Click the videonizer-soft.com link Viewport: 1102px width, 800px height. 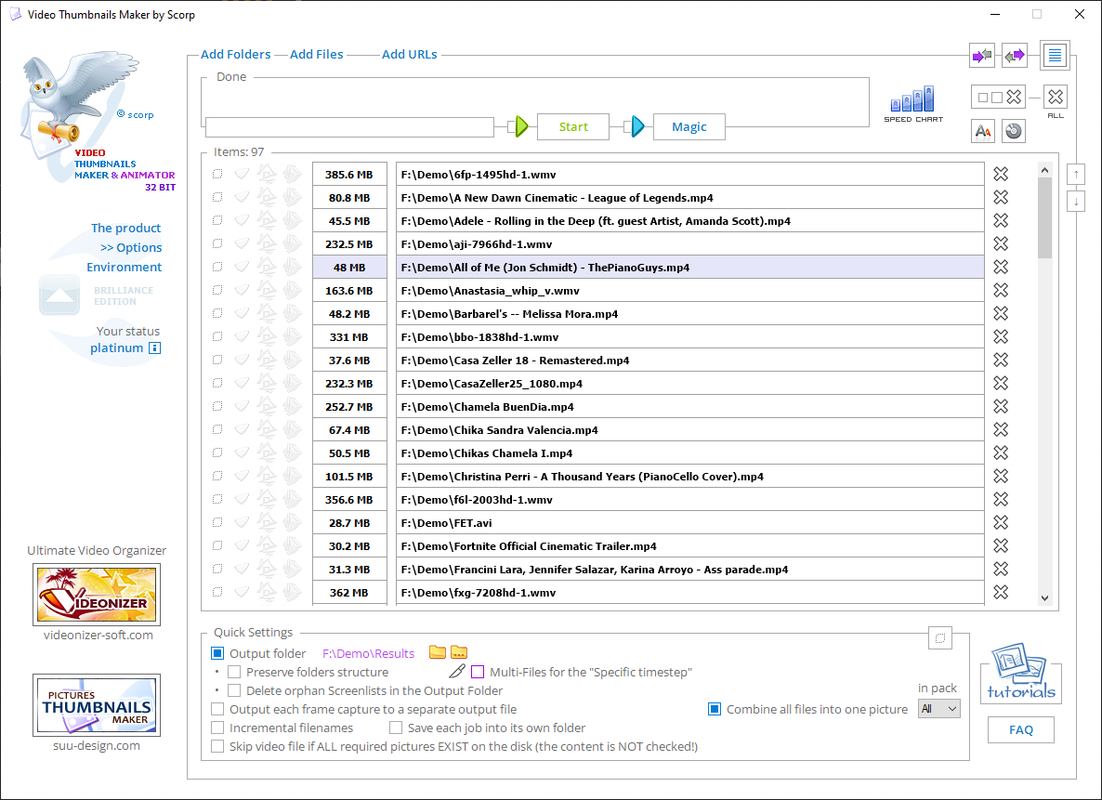coord(98,635)
